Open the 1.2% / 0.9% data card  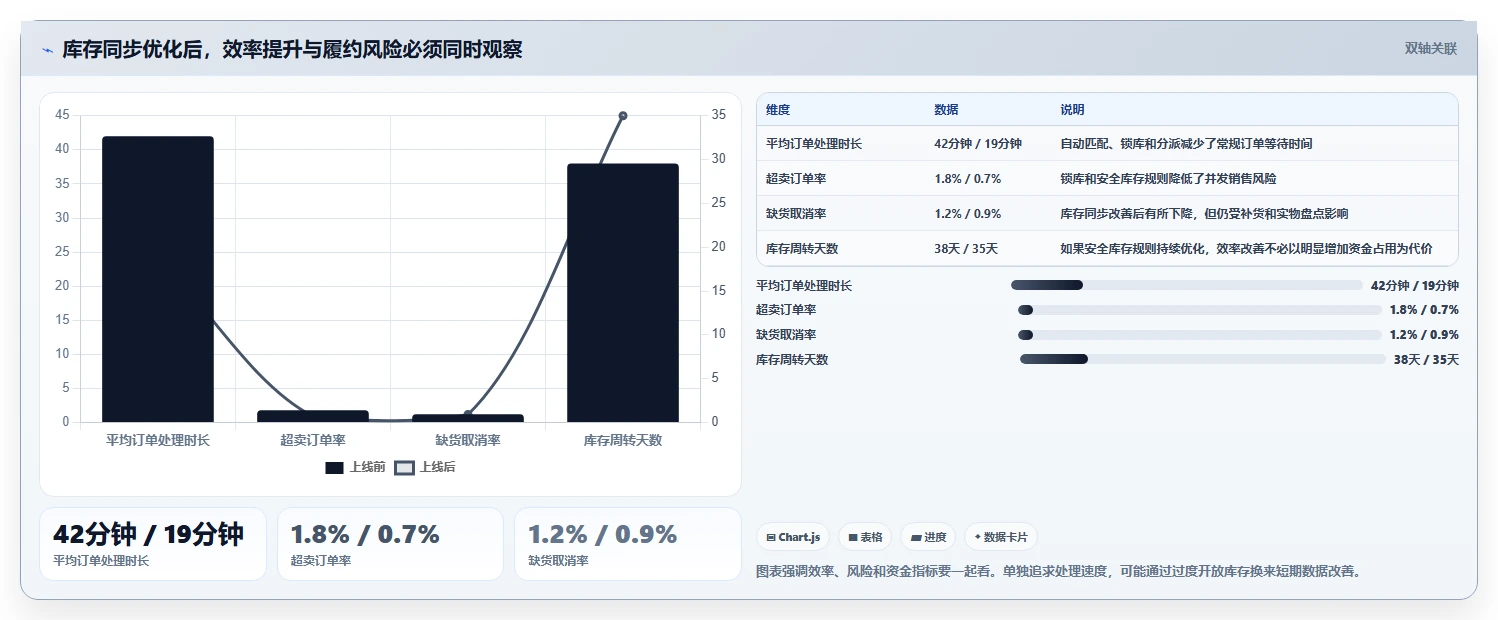tap(628, 544)
